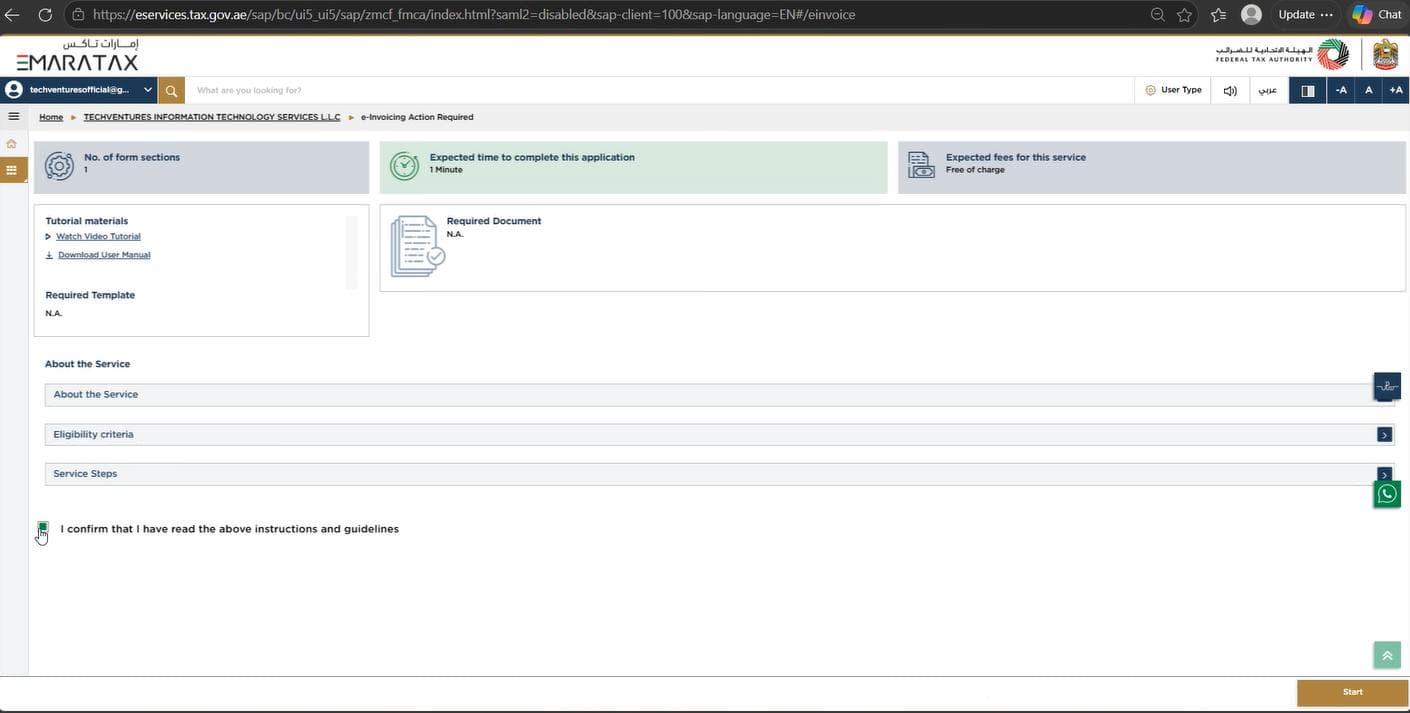The width and height of the screenshot is (1410, 713).
Task: Open Copilot Chat in browser
Action: [x=1377, y=15]
